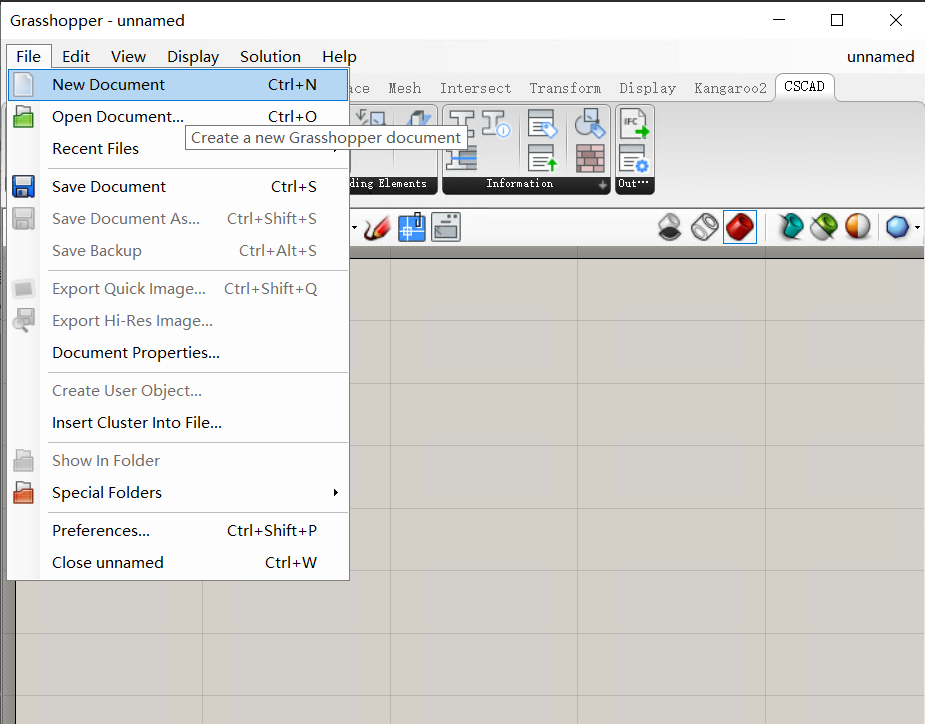Click the blue floppy Save Document icon
Viewport: 925px width, 724px height.
coord(24,186)
